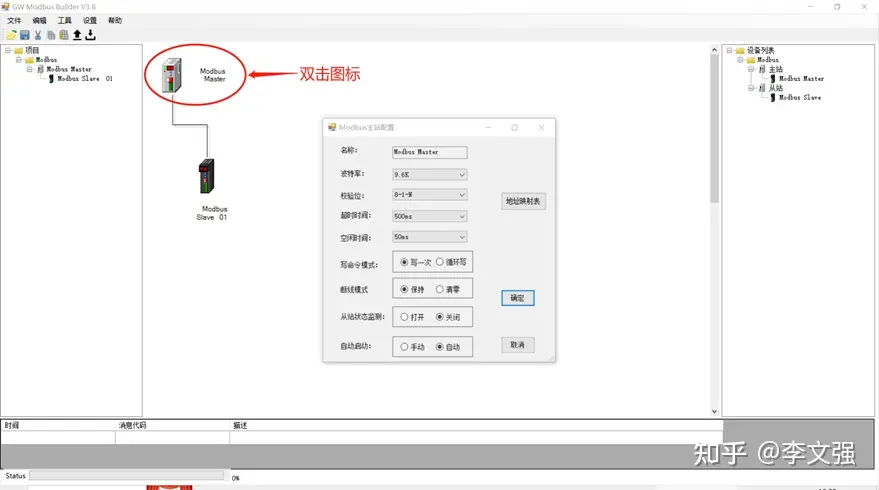Open the 帮助 menu
879x490 pixels.
115,21
